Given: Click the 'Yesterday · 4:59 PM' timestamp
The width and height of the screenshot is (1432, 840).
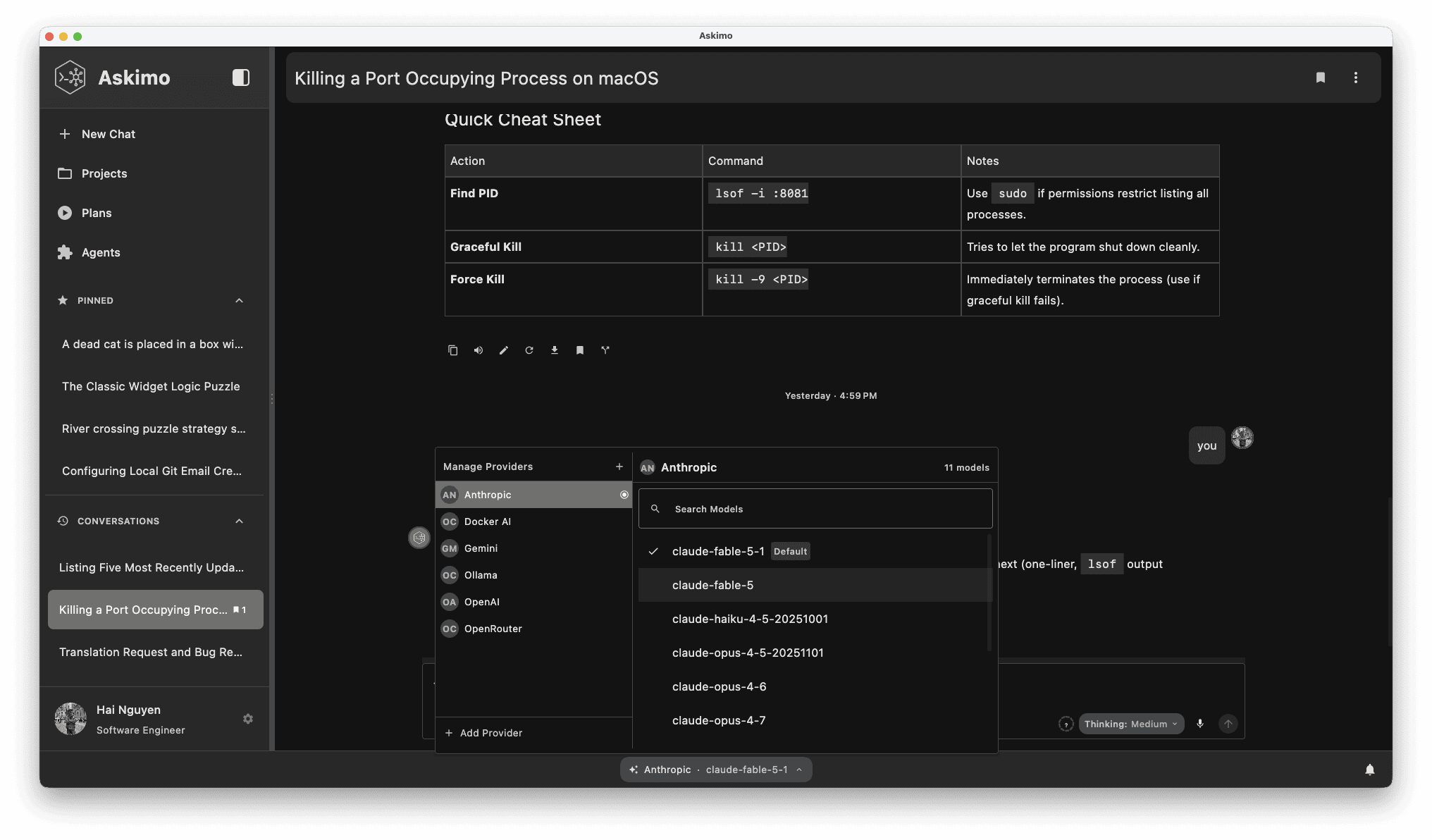Looking at the screenshot, I should point(831,395).
